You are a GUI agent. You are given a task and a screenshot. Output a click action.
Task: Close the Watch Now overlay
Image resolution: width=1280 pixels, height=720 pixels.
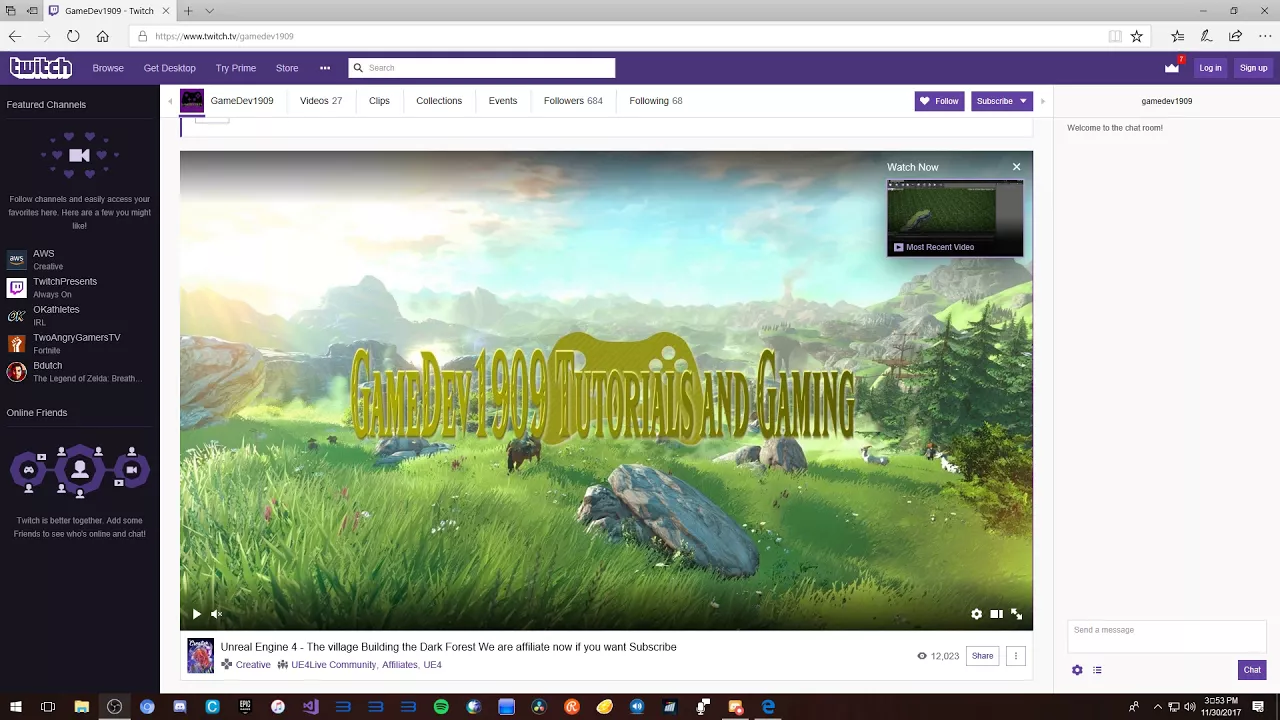click(1017, 167)
